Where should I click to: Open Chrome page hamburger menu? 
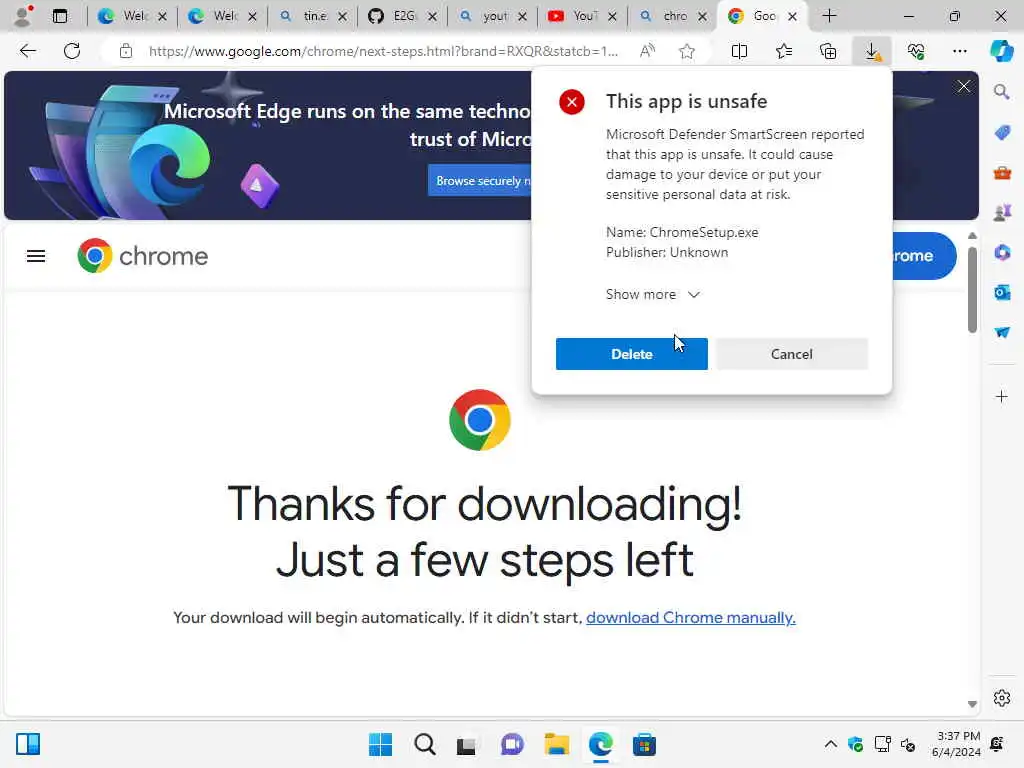[36, 256]
